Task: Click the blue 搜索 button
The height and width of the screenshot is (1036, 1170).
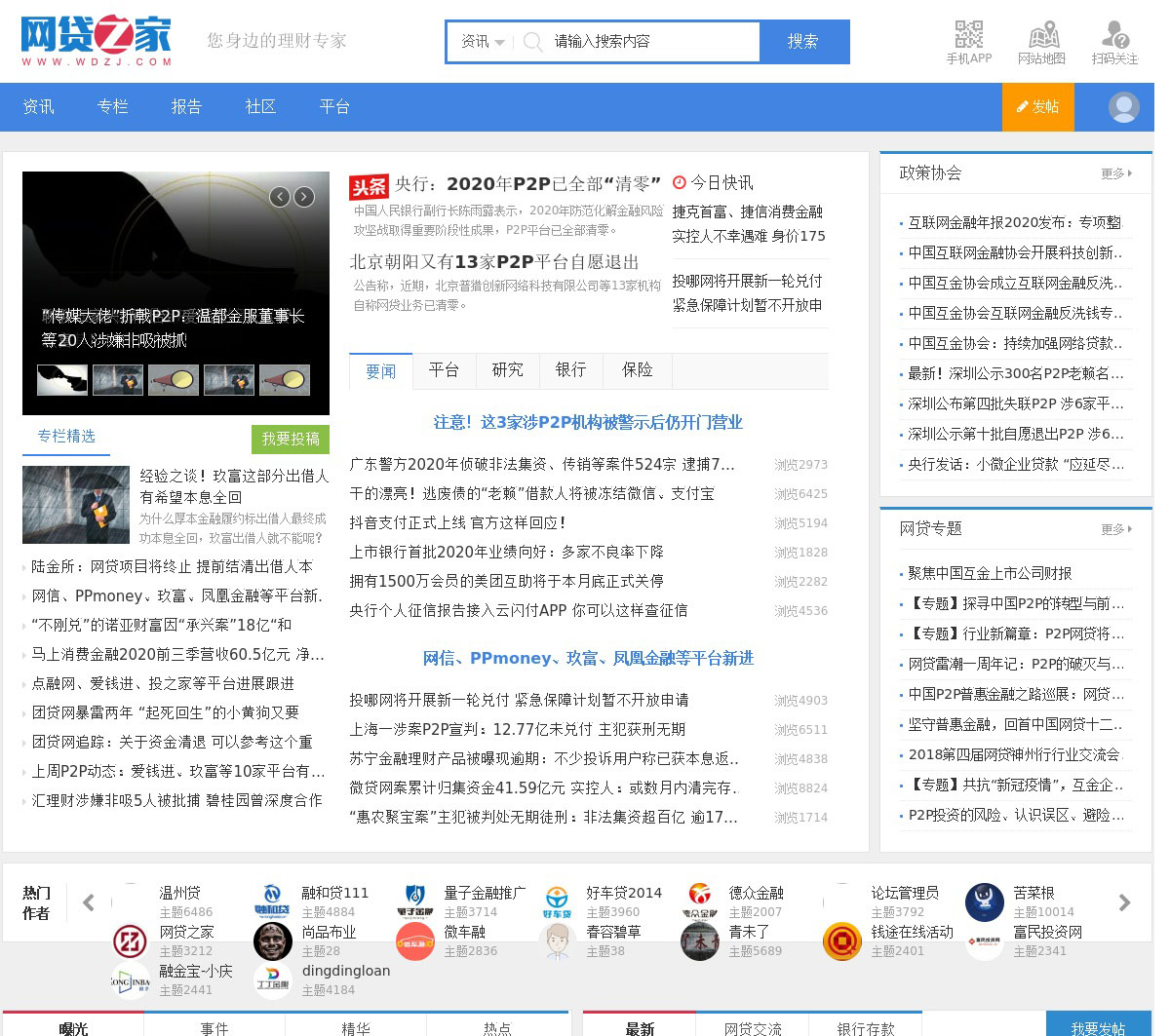Action: pyautogui.click(x=803, y=42)
